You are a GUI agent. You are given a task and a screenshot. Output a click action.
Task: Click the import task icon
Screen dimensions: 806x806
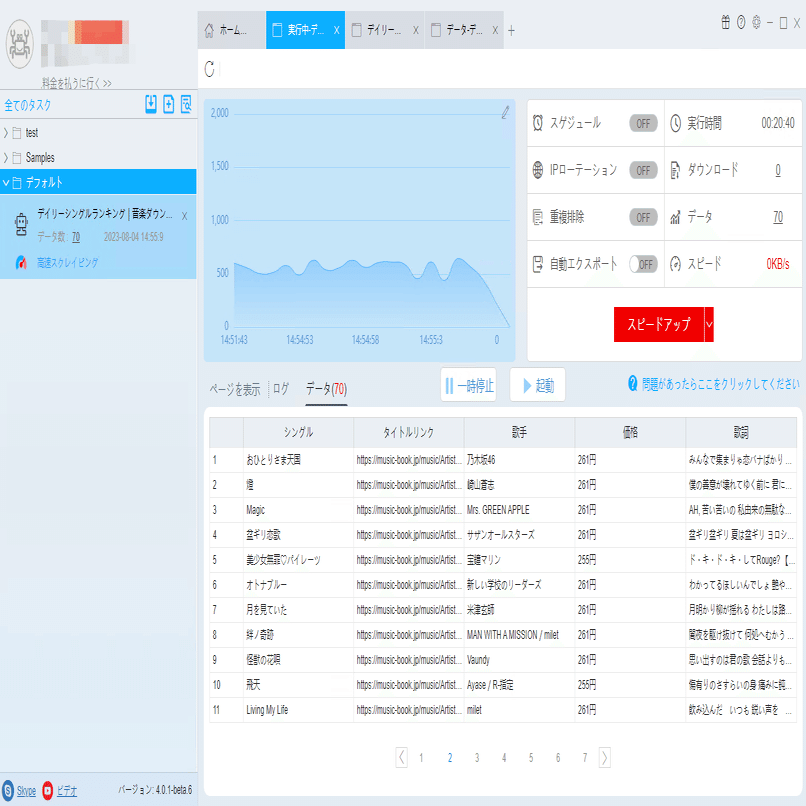click(x=151, y=104)
